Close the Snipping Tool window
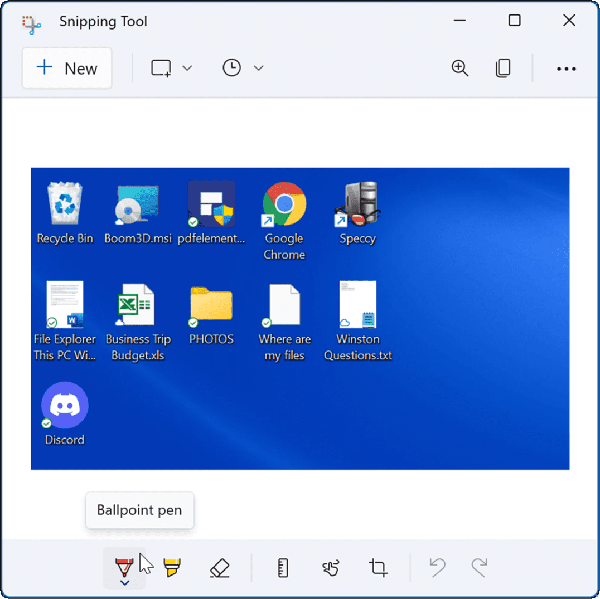The width and height of the screenshot is (600, 599). coord(569,20)
